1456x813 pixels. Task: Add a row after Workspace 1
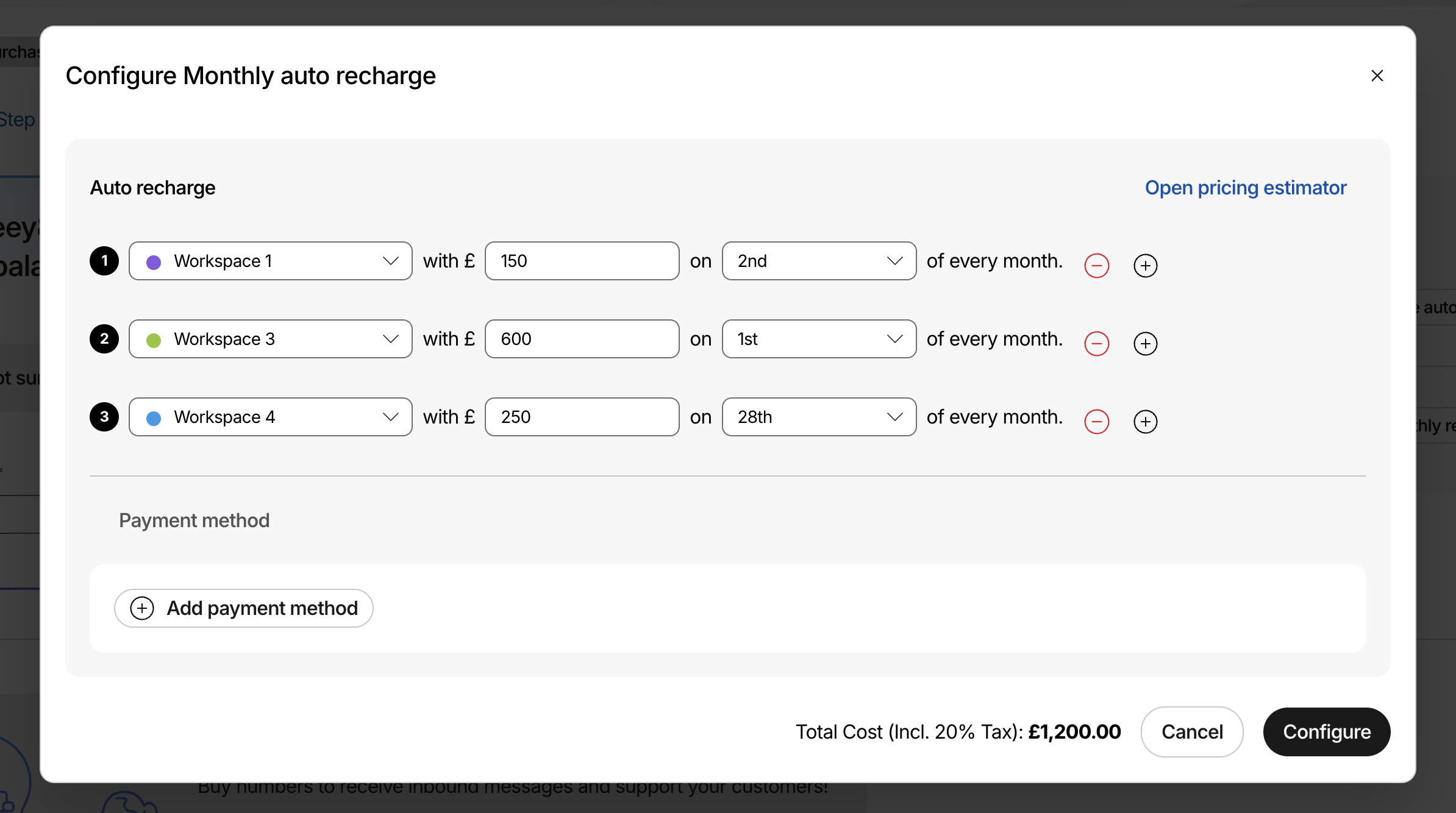(1145, 266)
